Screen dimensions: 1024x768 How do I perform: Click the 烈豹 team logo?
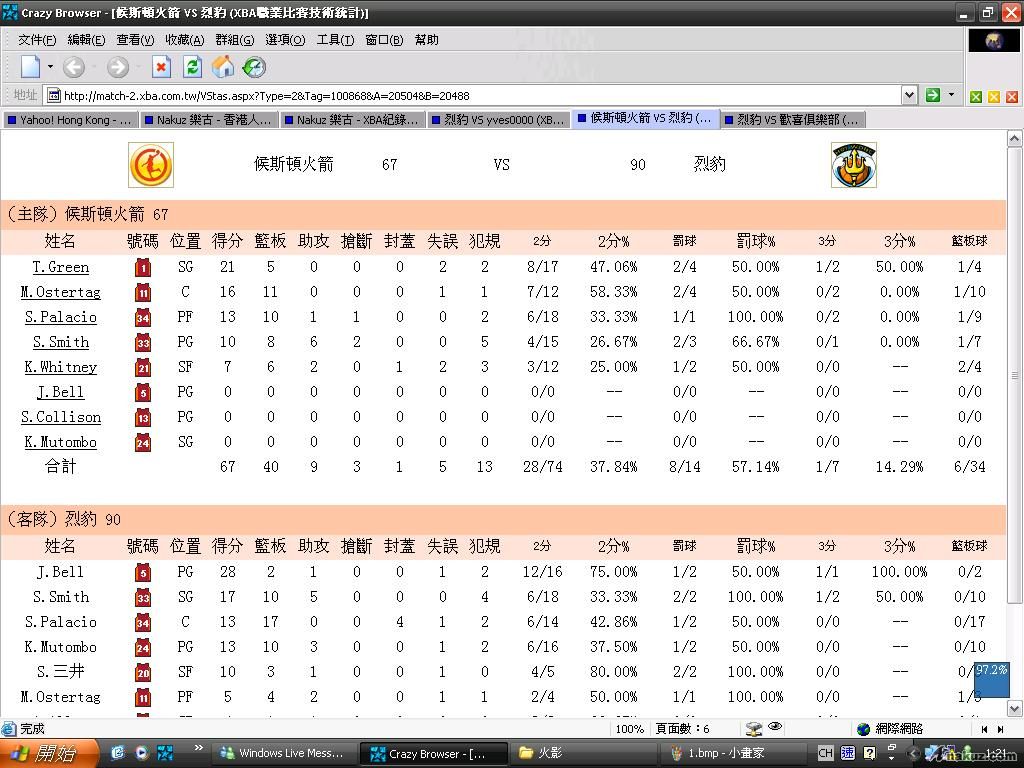click(854, 165)
